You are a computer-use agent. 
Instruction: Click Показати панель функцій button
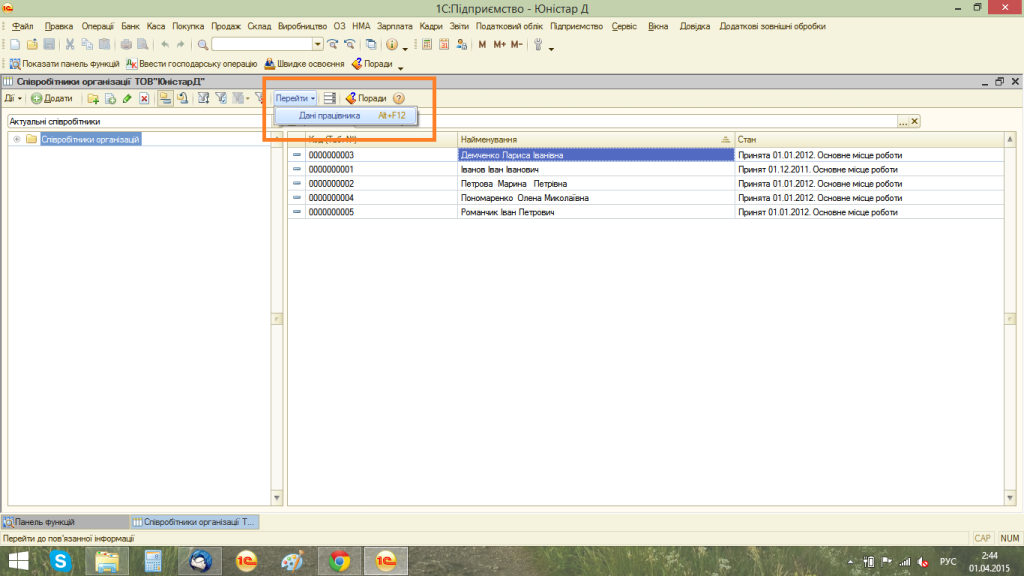click(x=64, y=64)
